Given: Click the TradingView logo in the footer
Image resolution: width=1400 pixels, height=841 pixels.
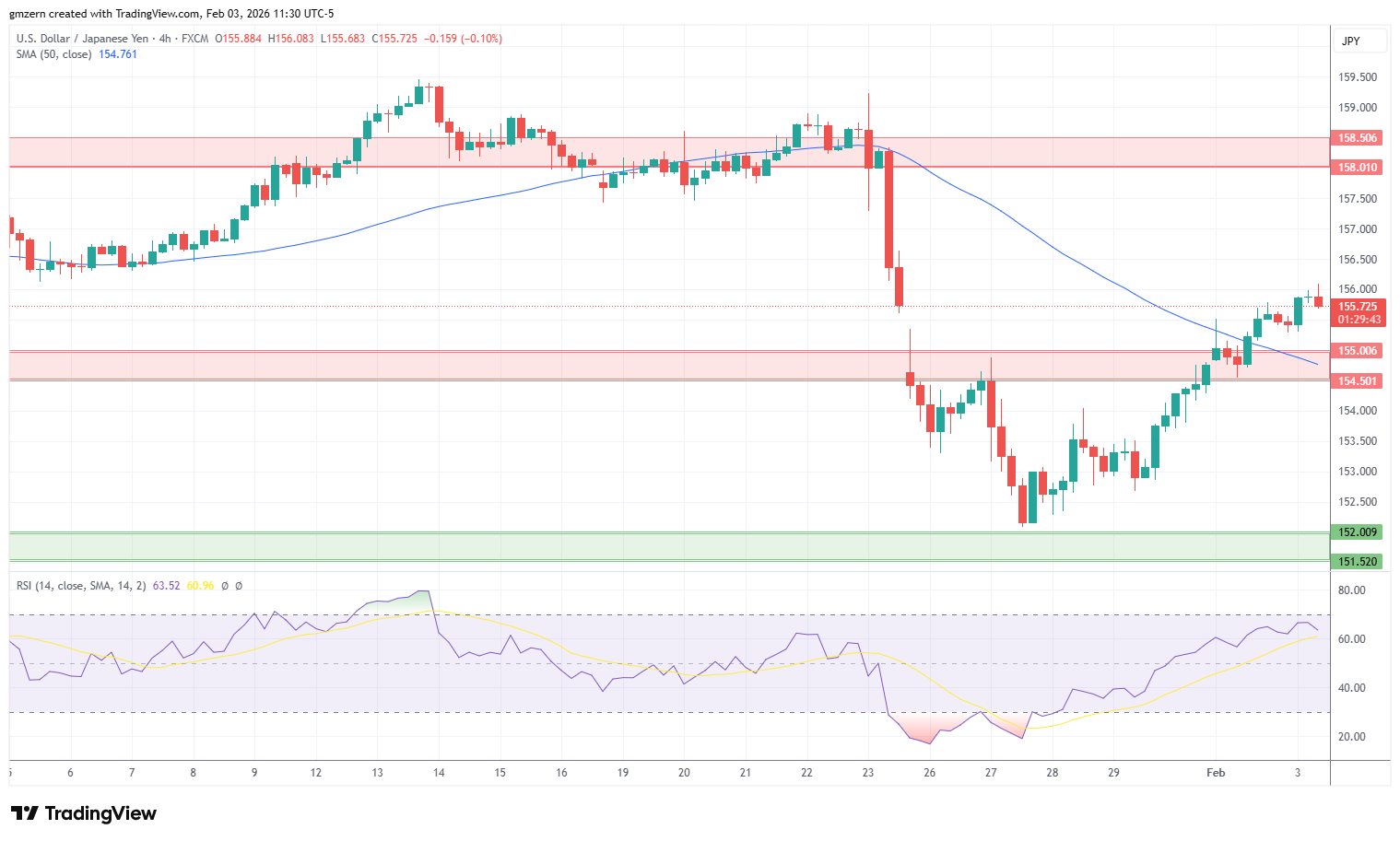Looking at the screenshot, I should (x=84, y=813).
